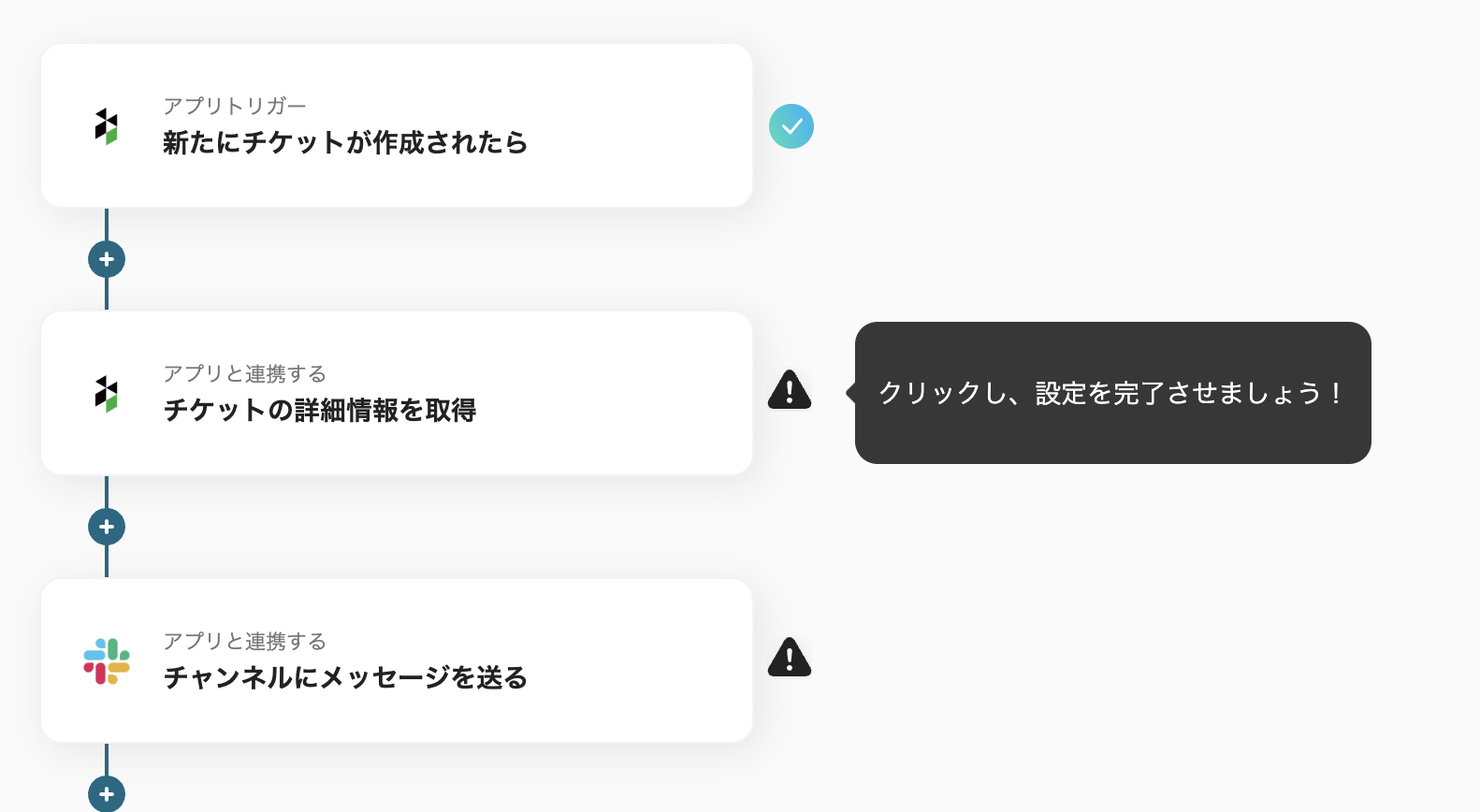Screen dimensions: 1480x812
Task: Click the アプリトリガー label
Action: 235,106
